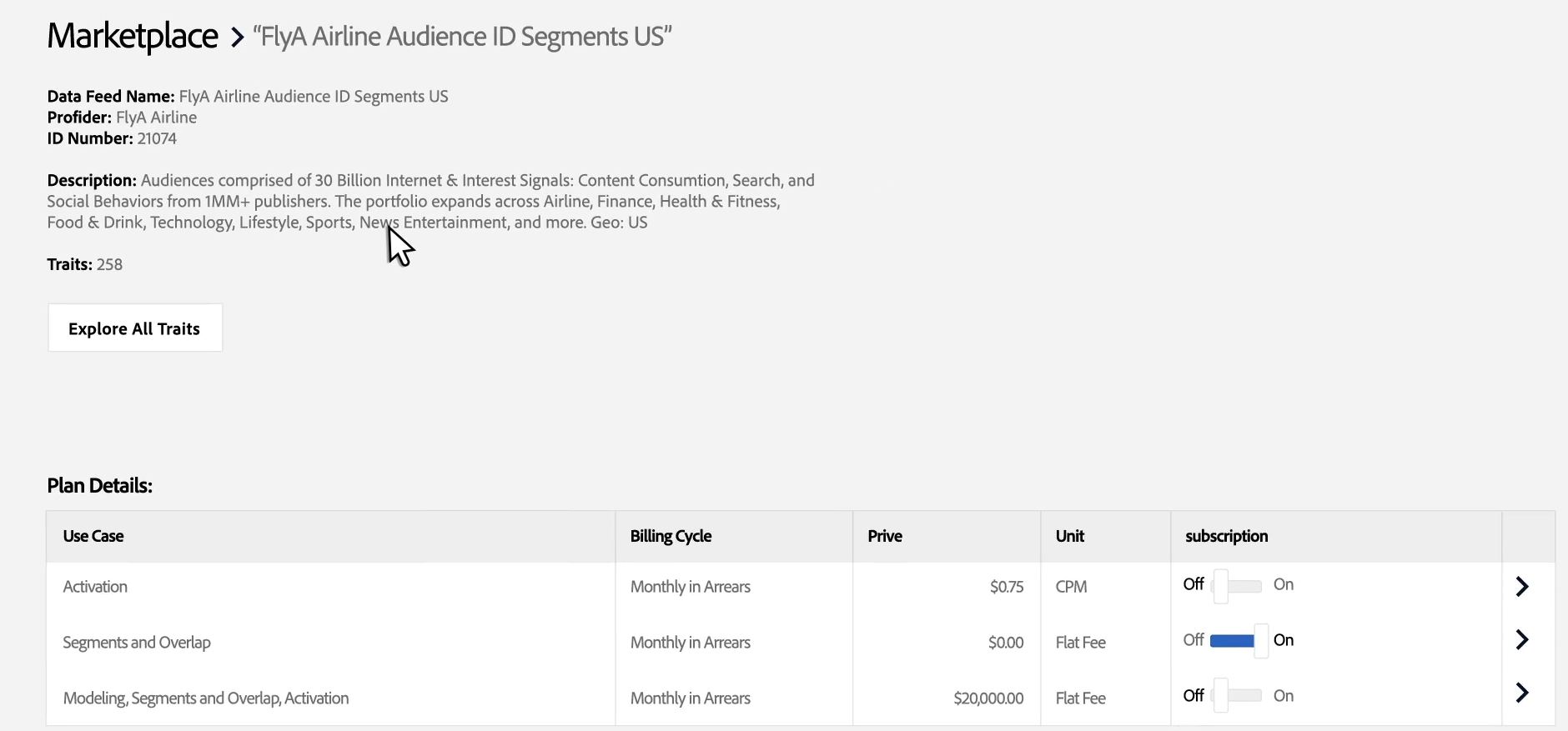Image resolution: width=1568 pixels, height=731 pixels.
Task: Sort by the Billing Cycle column header
Action: pyautogui.click(x=671, y=536)
